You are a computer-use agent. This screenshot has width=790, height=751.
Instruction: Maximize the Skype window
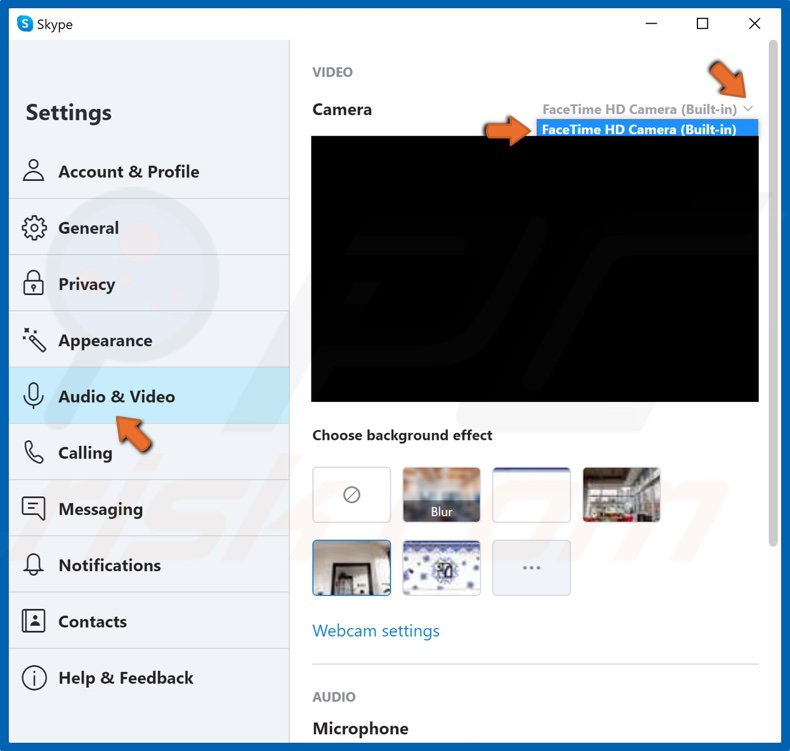(x=702, y=24)
